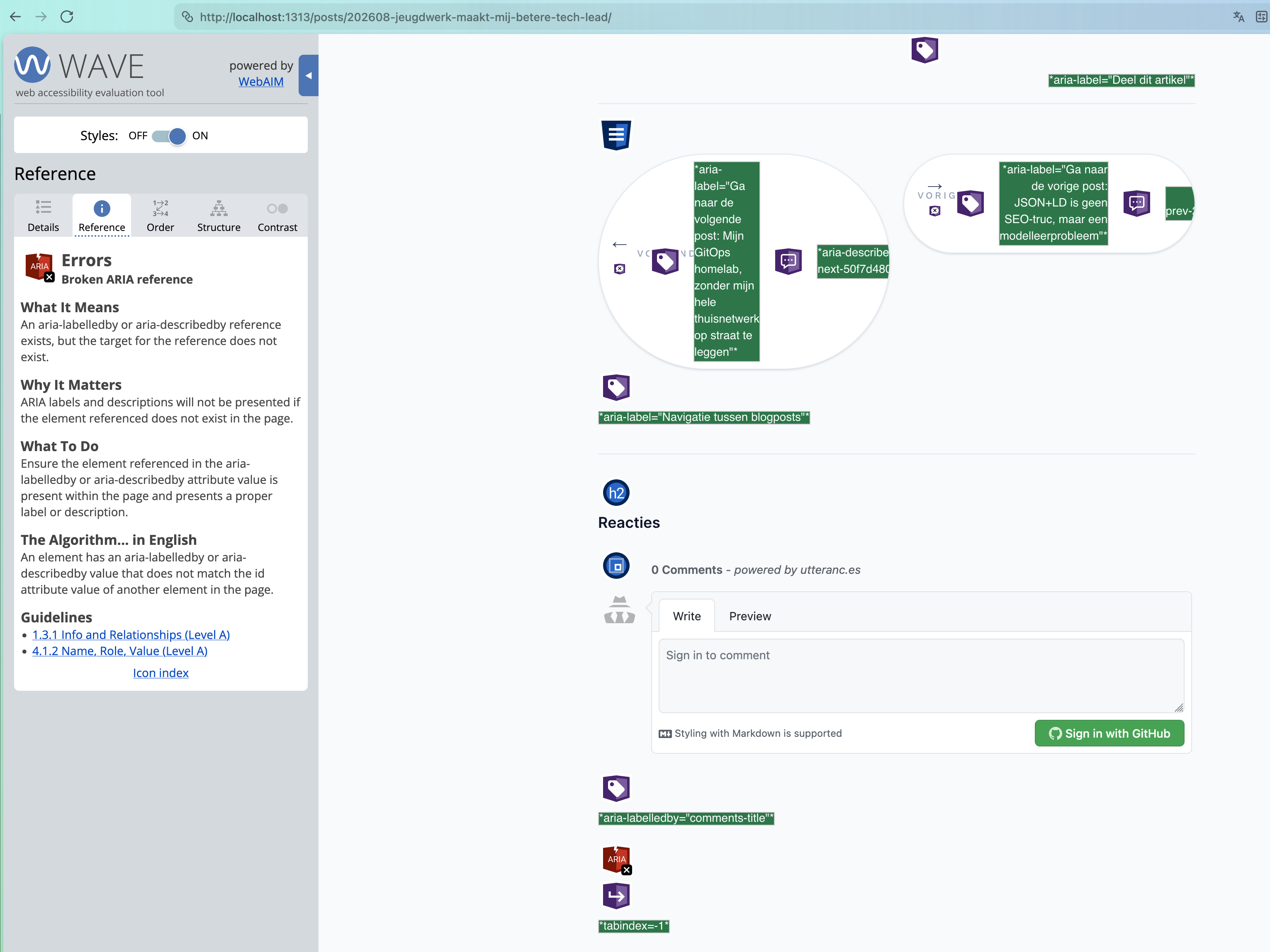Click the ARIA label icon above Navigatie tussen blogposts
The image size is (1270, 952).
tap(616, 387)
